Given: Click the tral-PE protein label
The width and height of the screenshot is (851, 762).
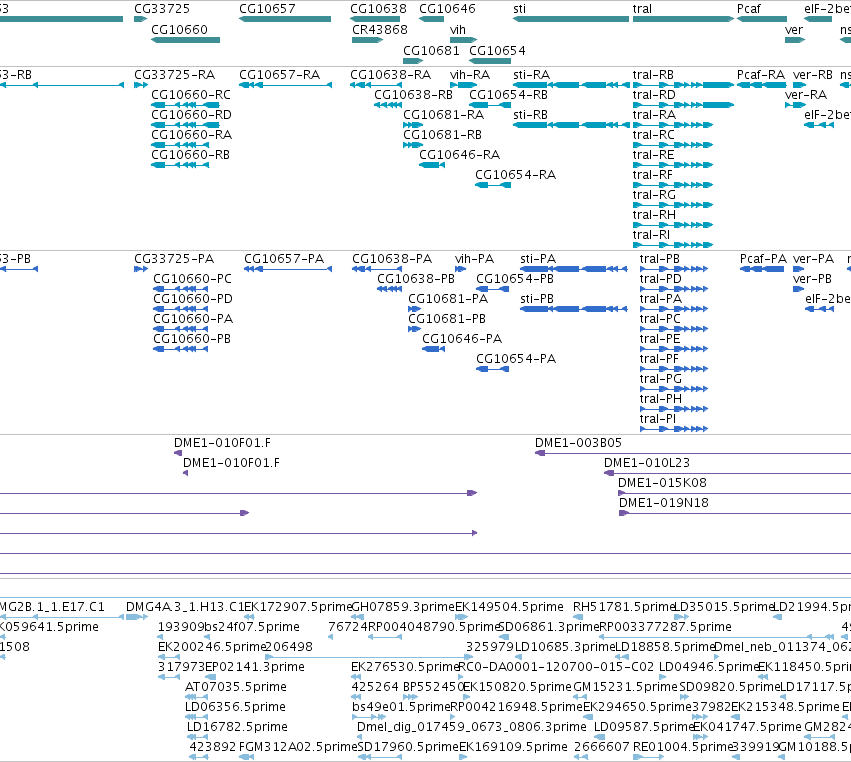Looking at the screenshot, I should [x=659, y=338].
